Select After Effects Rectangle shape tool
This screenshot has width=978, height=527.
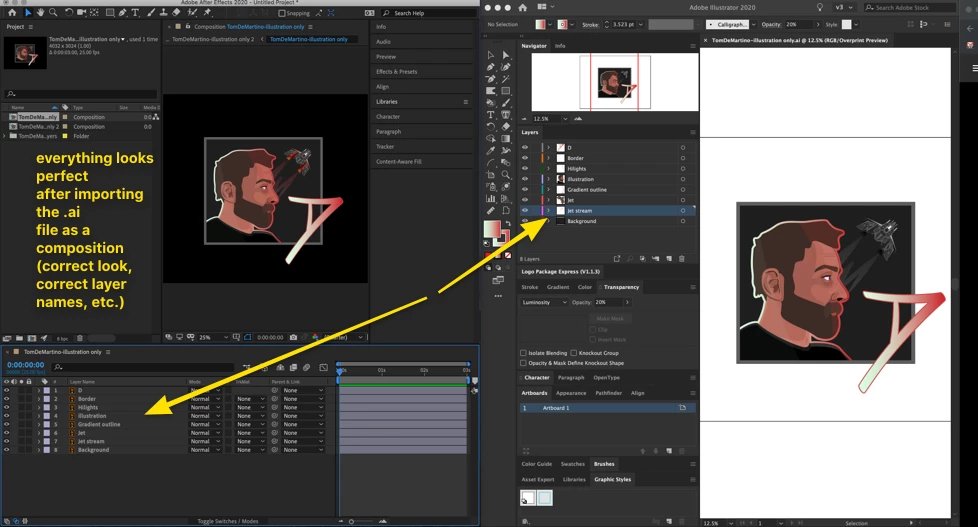point(110,12)
